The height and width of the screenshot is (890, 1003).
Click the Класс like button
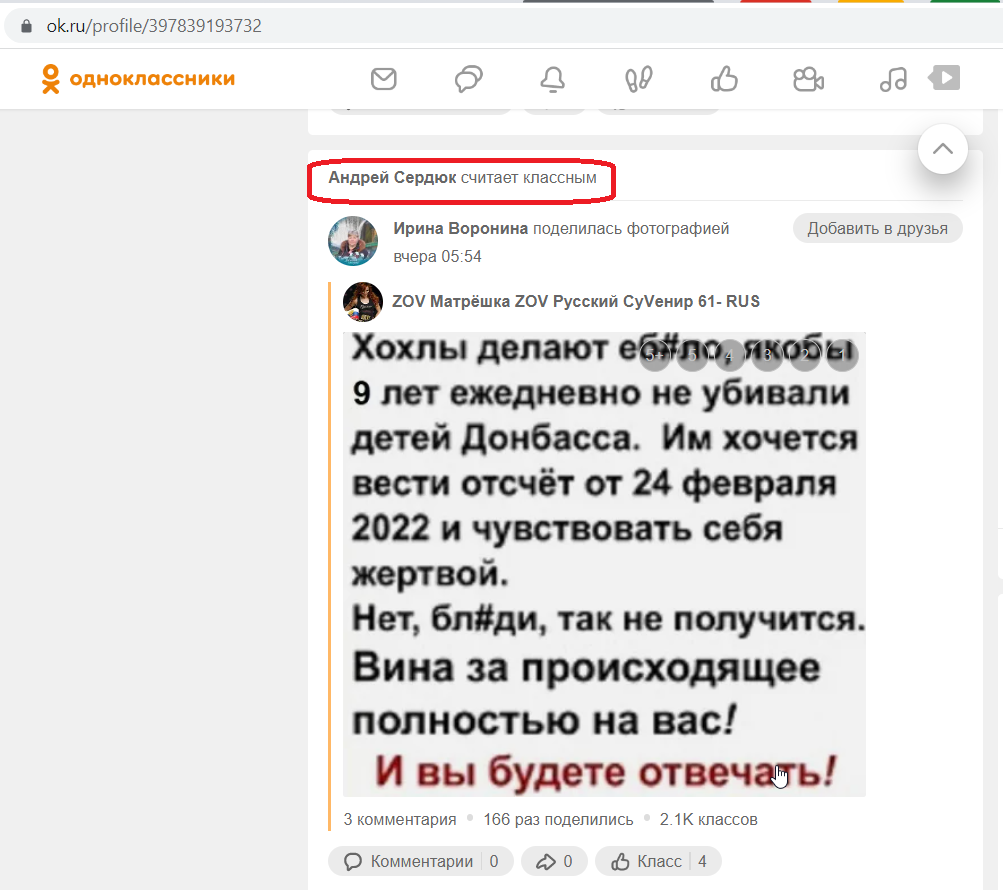tap(658, 861)
